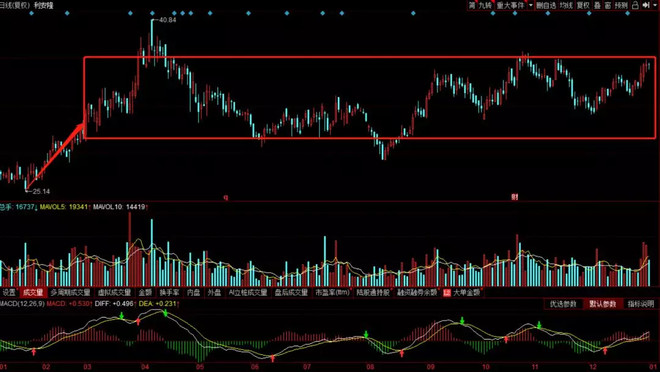The height and width of the screenshot is (372, 660).
Task: Click the red L2 icon before 大单金额
Action: [447, 292]
